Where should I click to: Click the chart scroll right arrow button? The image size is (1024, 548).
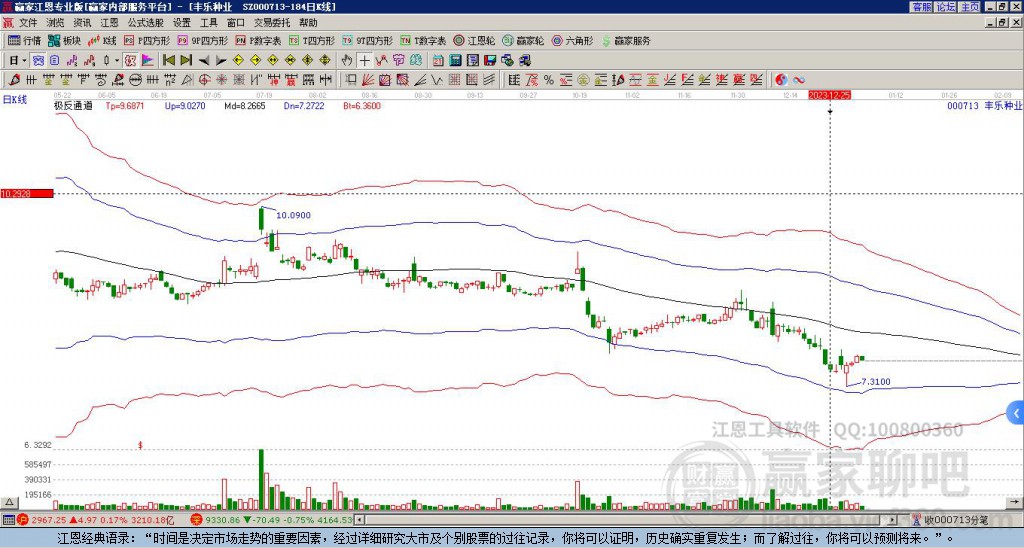[x=1015, y=502]
